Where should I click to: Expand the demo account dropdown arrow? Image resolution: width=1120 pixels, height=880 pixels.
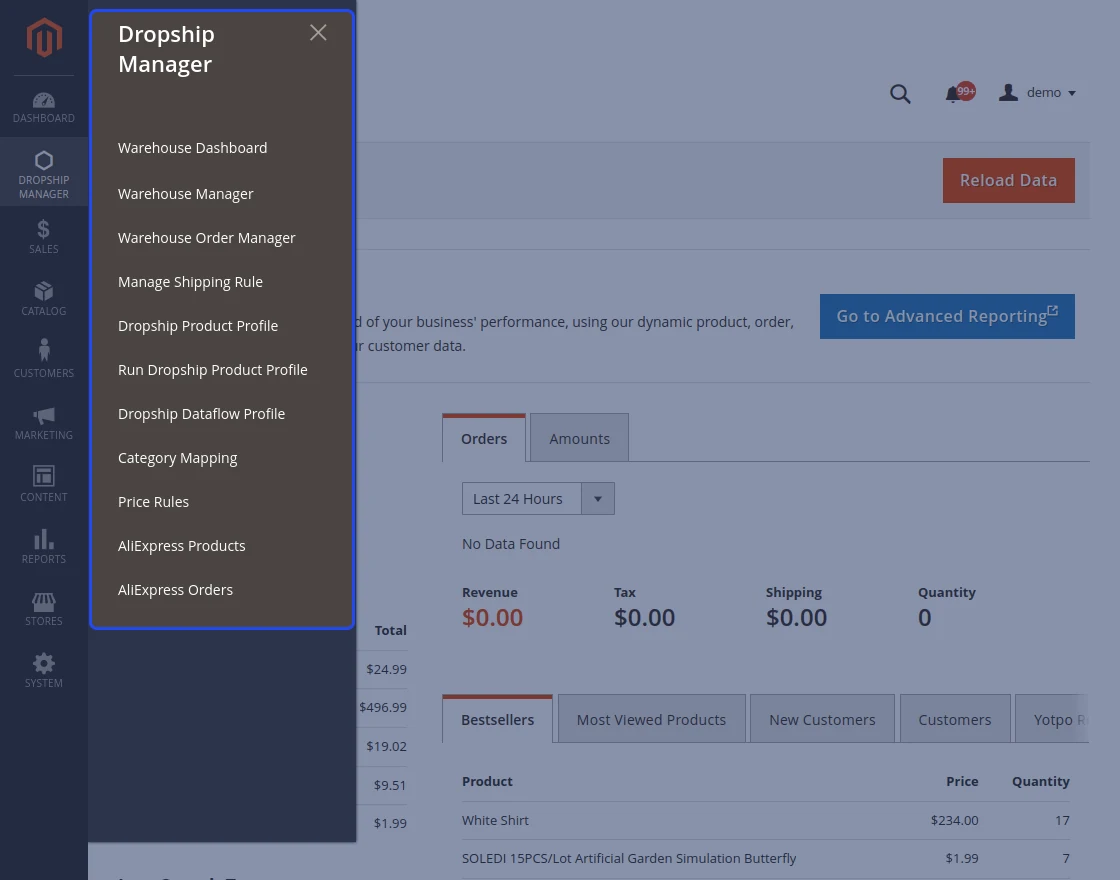[1071, 94]
